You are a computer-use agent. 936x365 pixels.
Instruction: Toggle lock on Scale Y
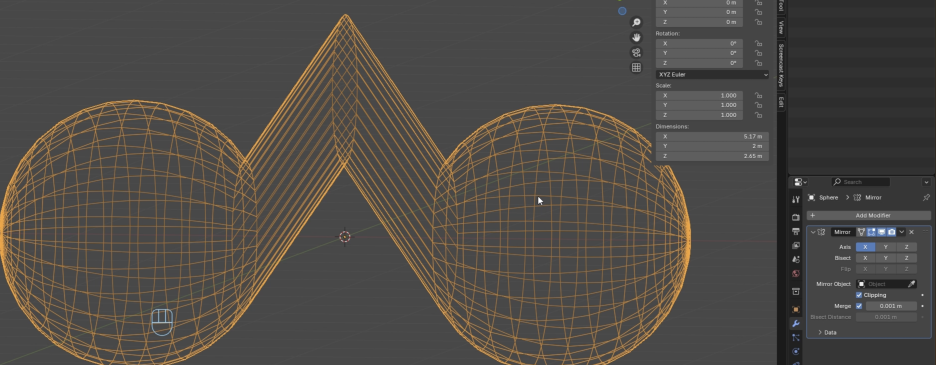tap(758, 105)
